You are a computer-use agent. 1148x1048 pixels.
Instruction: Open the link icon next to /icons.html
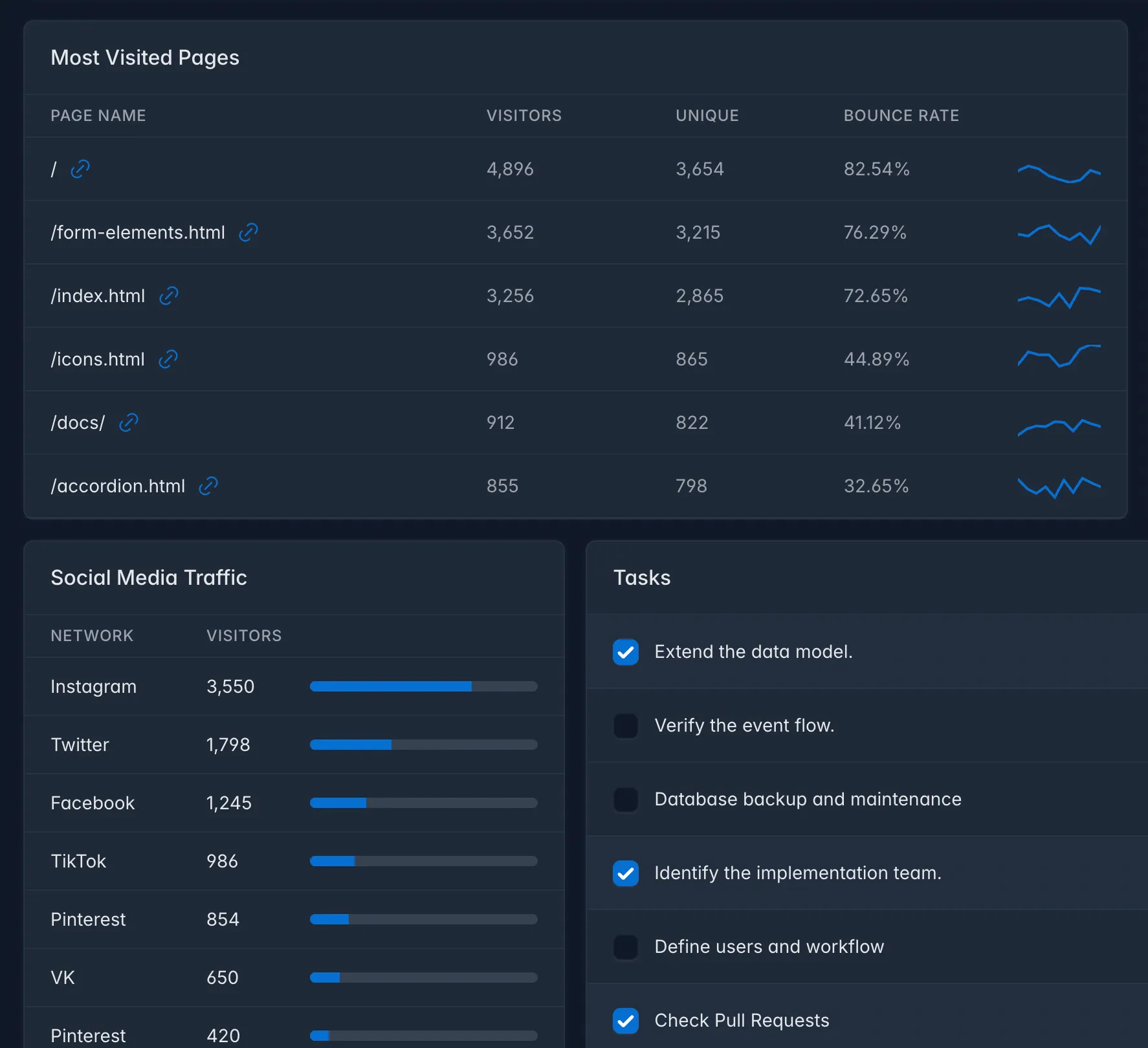(168, 359)
